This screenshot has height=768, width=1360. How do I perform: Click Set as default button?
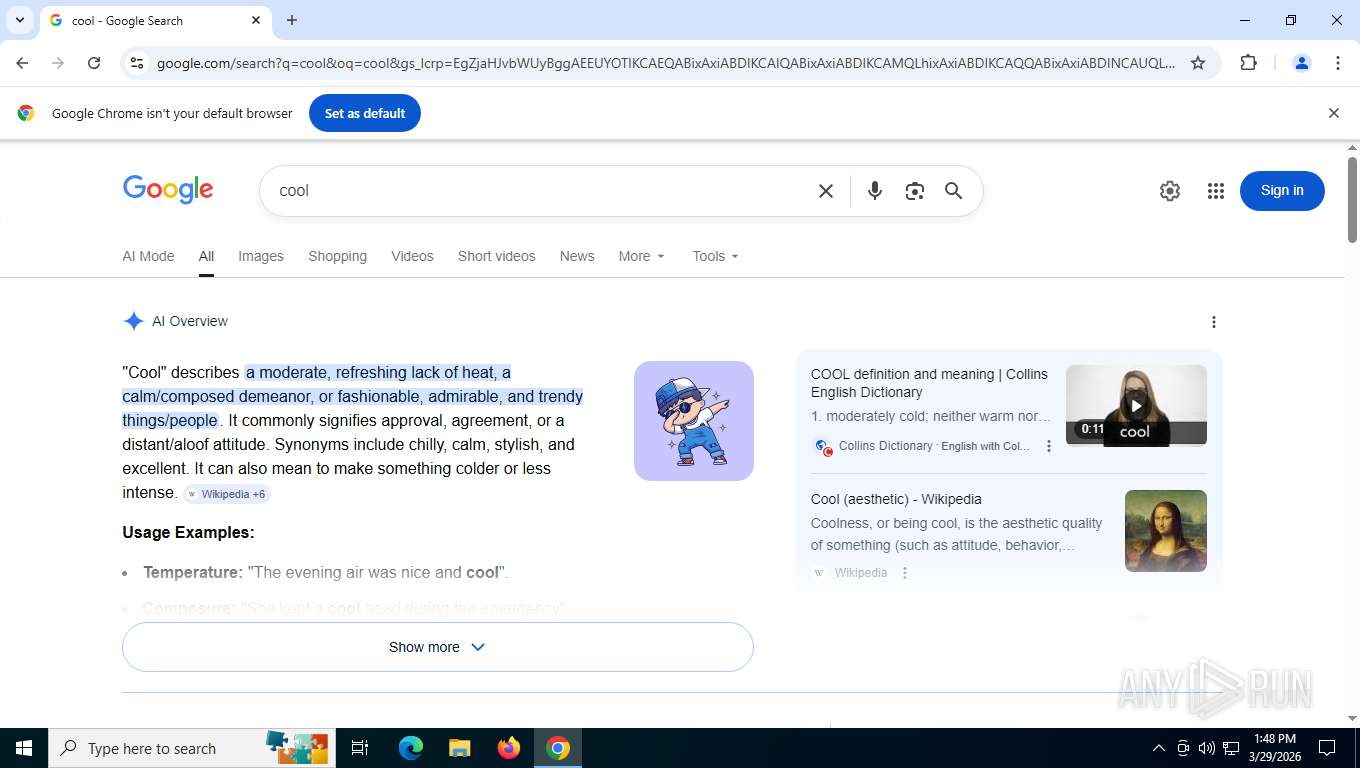365,113
